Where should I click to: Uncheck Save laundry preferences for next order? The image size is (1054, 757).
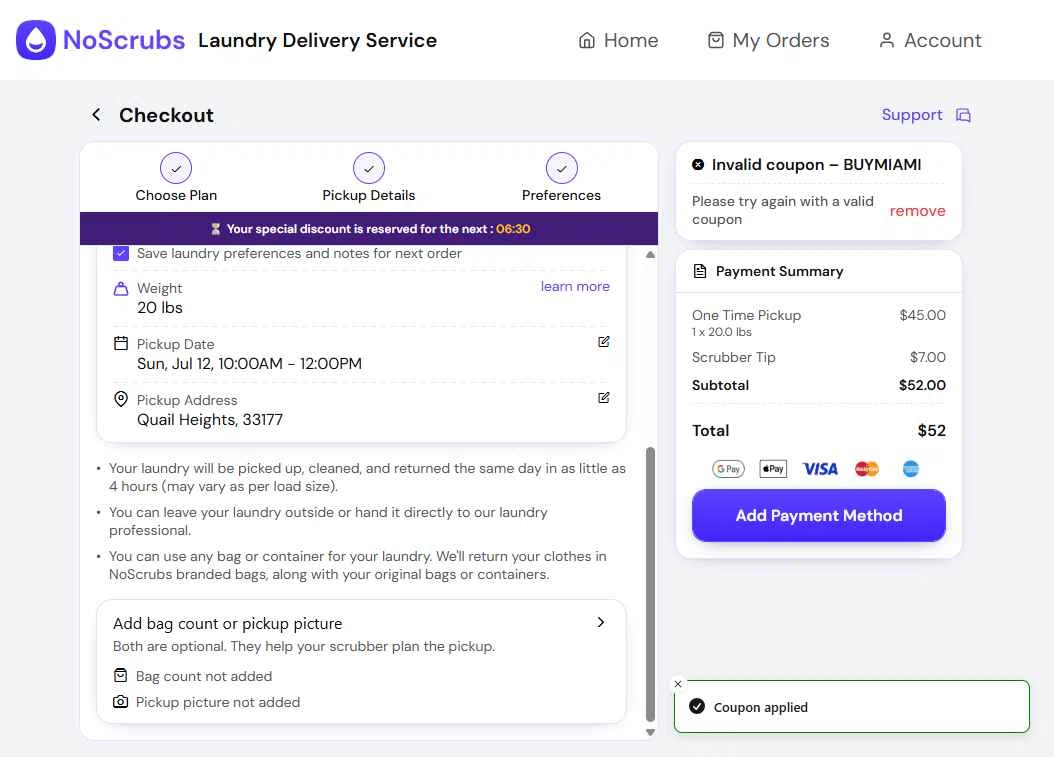[x=121, y=253]
